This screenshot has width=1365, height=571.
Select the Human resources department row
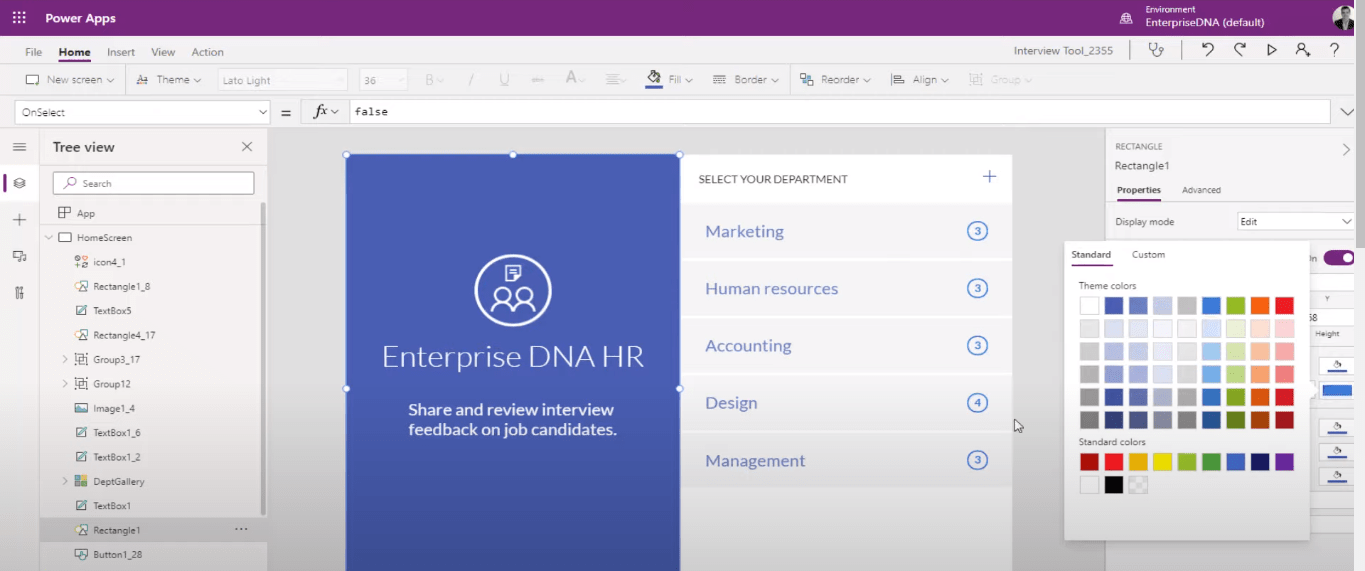pyautogui.click(x=846, y=288)
